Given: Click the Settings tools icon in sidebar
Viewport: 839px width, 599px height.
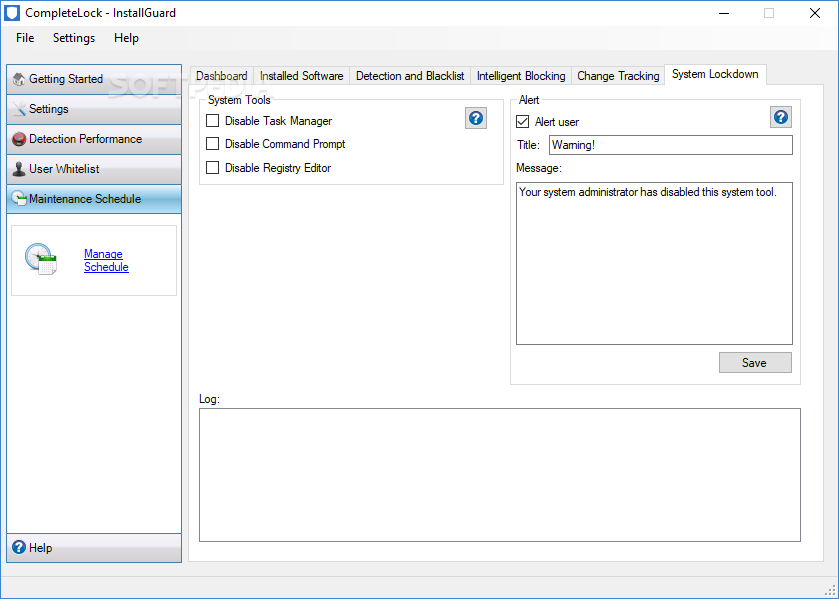Looking at the screenshot, I should [x=19, y=109].
